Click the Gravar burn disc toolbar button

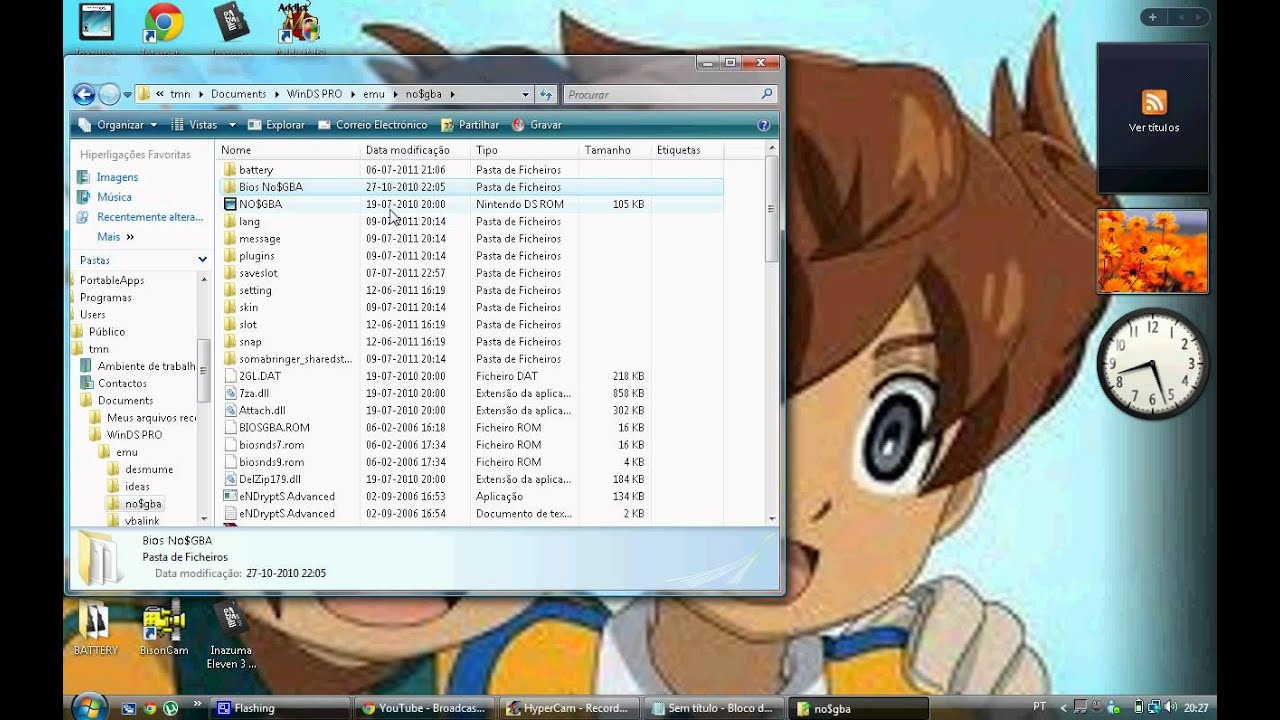pos(536,125)
